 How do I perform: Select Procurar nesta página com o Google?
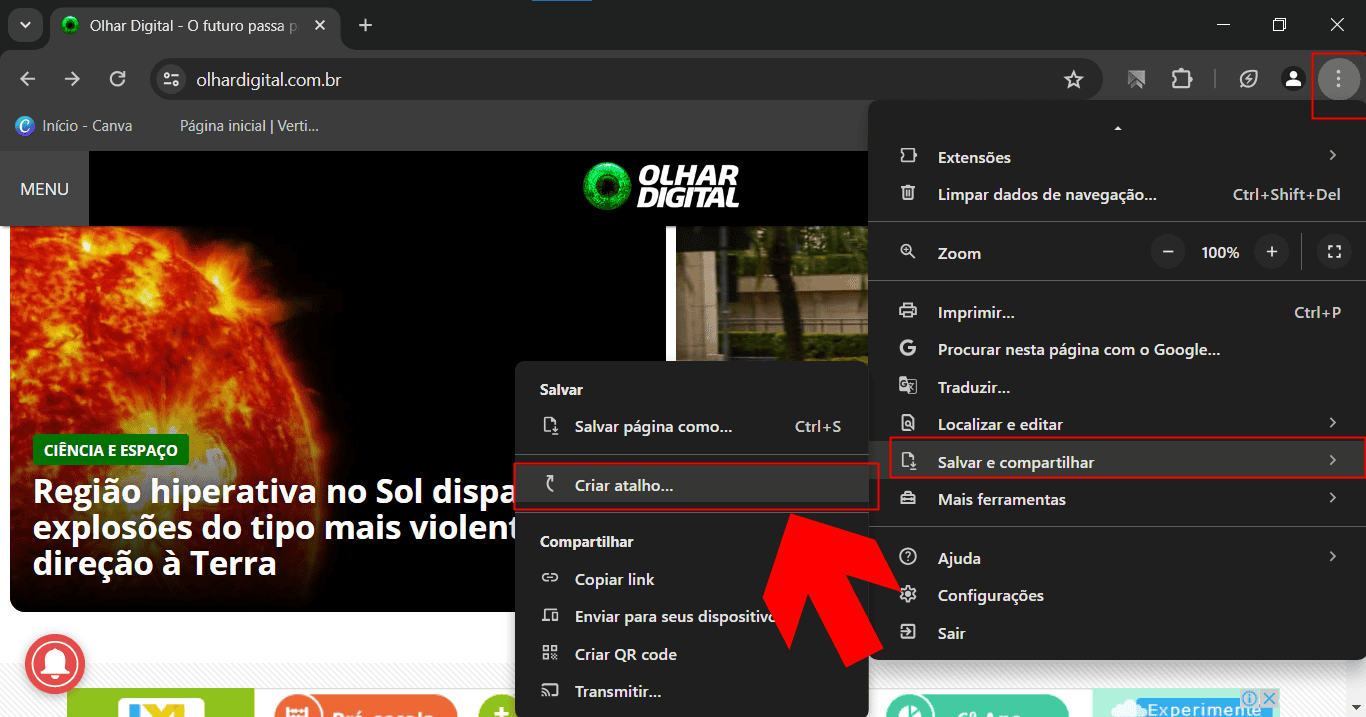click(1117, 349)
